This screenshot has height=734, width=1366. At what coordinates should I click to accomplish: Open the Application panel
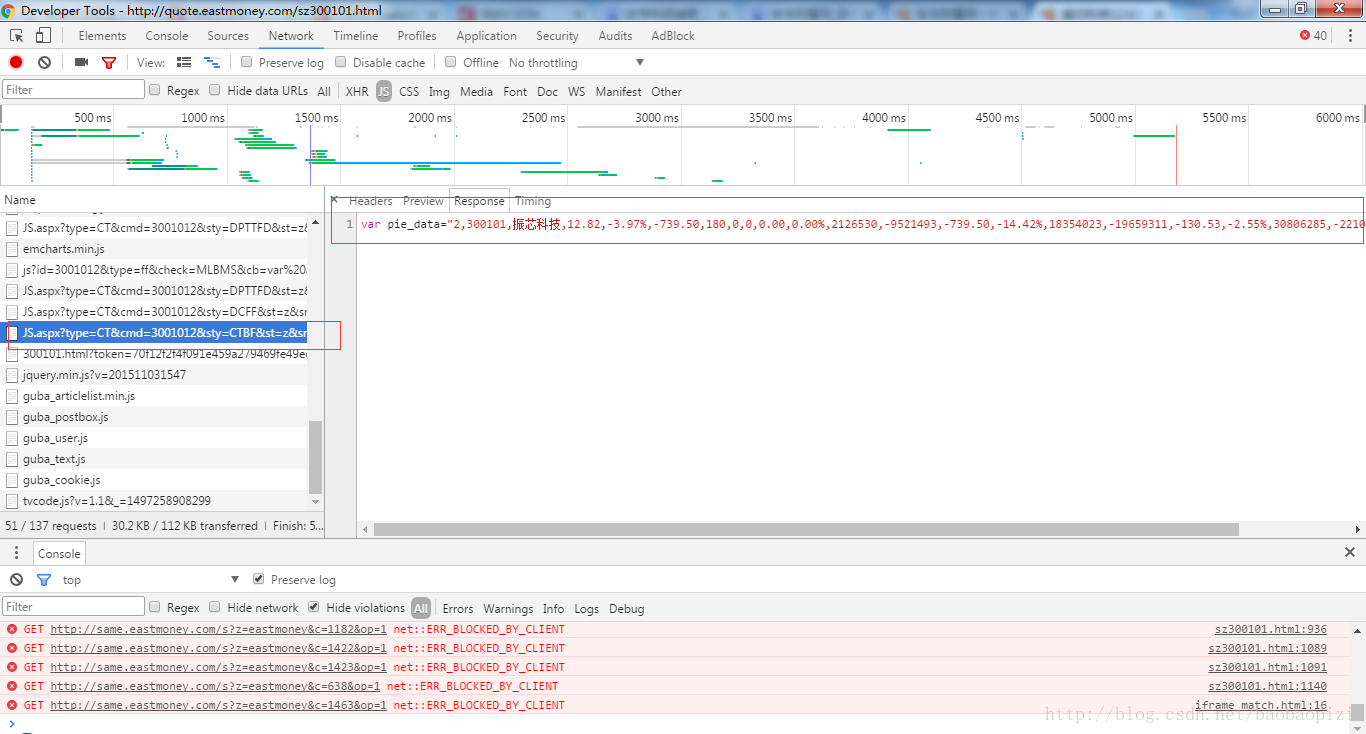tap(486, 35)
